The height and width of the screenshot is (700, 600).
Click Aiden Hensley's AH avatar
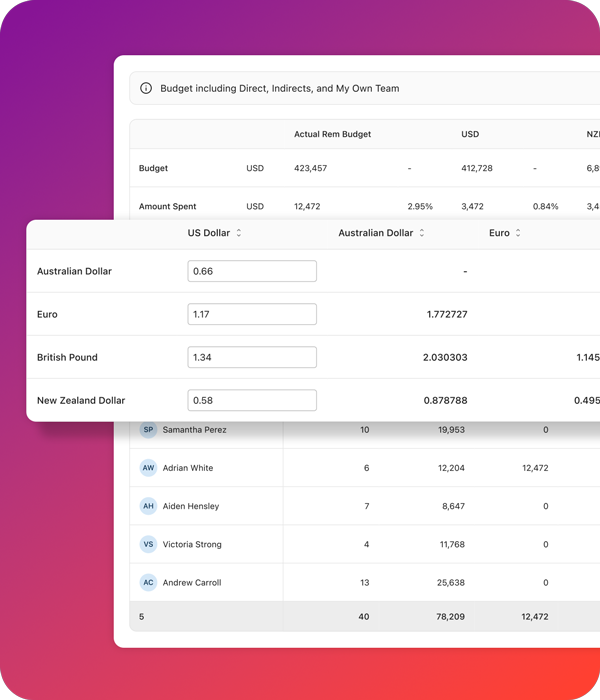pyautogui.click(x=148, y=506)
